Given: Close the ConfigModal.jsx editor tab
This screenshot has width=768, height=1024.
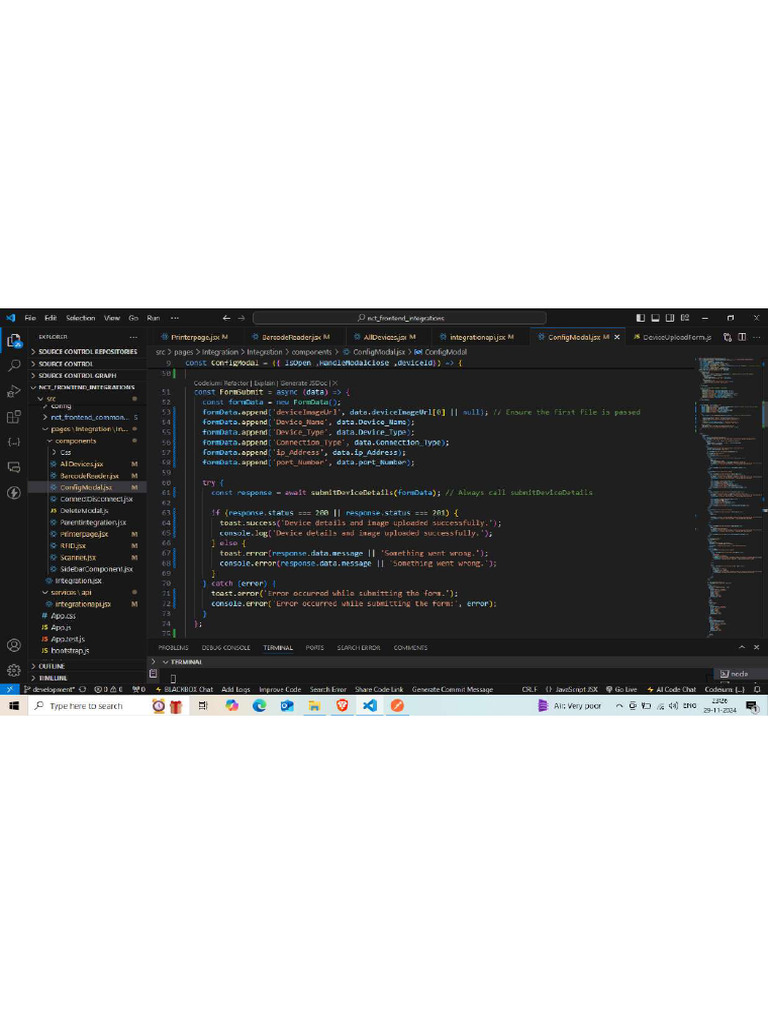Looking at the screenshot, I should pyautogui.click(x=617, y=337).
